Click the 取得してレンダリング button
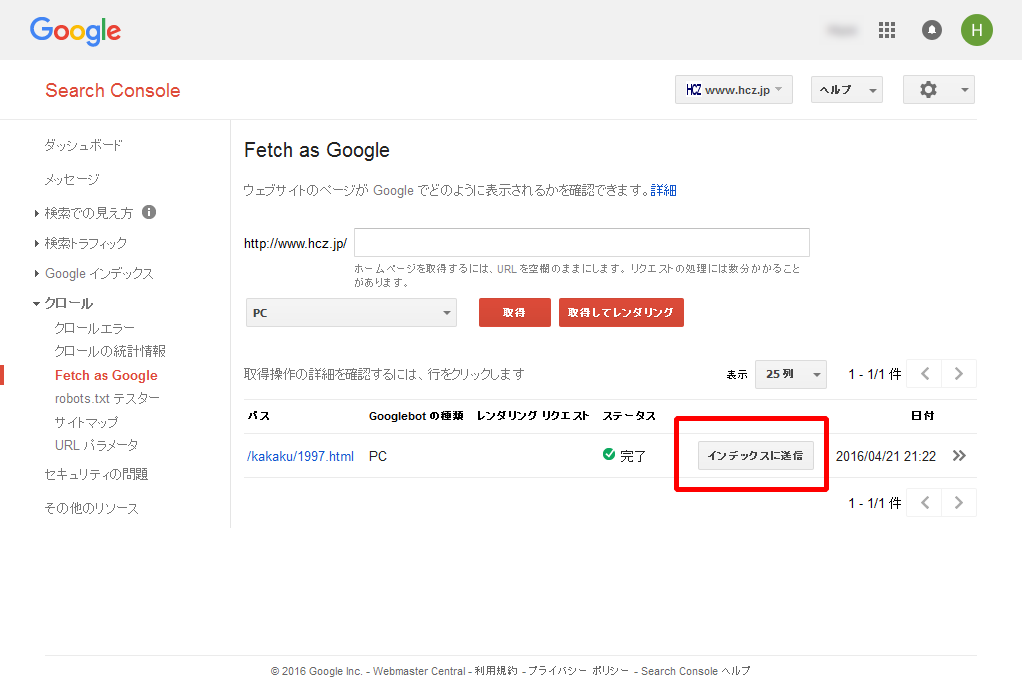The height and width of the screenshot is (682, 1022). pos(621,312)
